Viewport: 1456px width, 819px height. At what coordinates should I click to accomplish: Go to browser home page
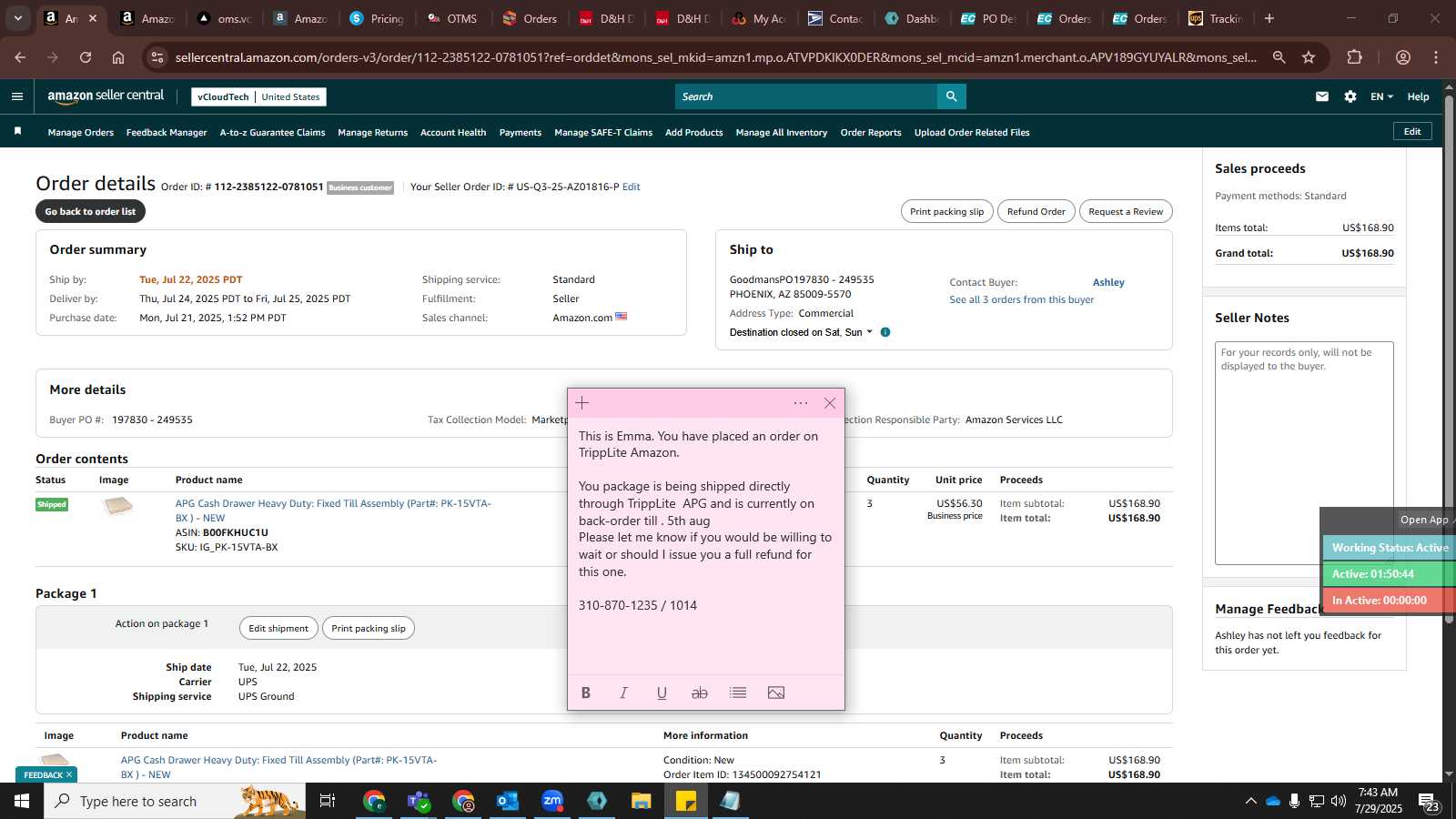[118, 57]
